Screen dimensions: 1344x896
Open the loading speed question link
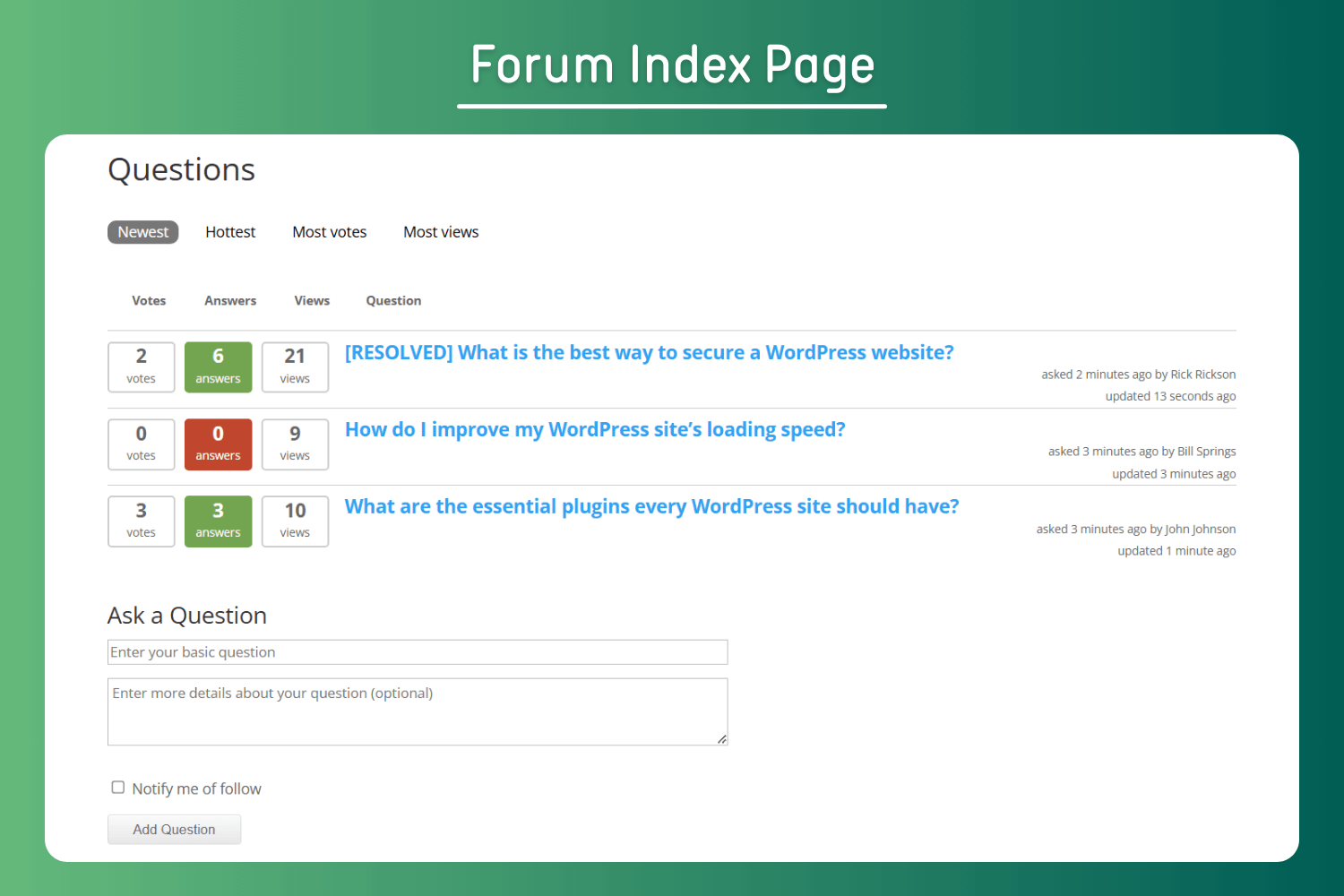coord(595,430)
